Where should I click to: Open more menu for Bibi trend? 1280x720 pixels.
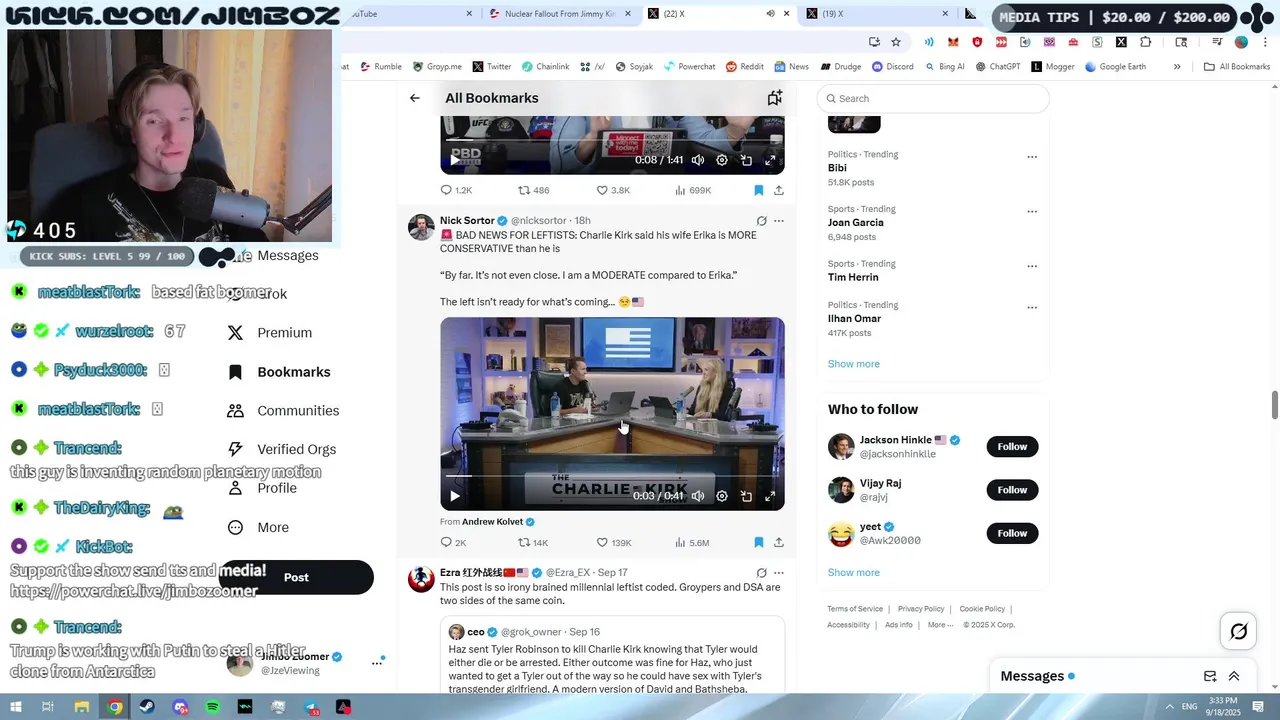pos(1032,157)
